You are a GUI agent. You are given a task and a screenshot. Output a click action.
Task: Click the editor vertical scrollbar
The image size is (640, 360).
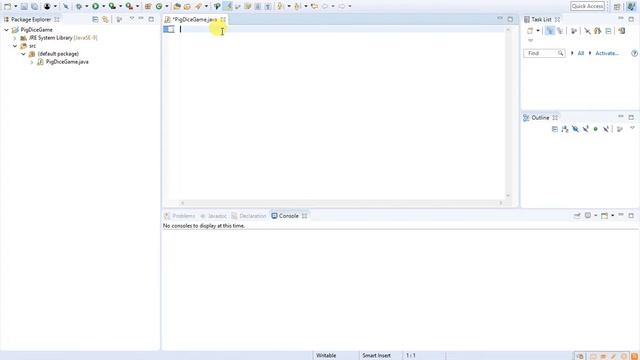coord(508,112)
